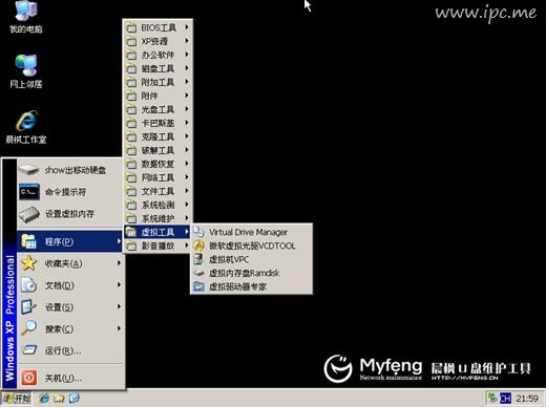This screenshot has height=408, width=549.
Task: Click the 开始 Start button
Action: pos(16,399)
